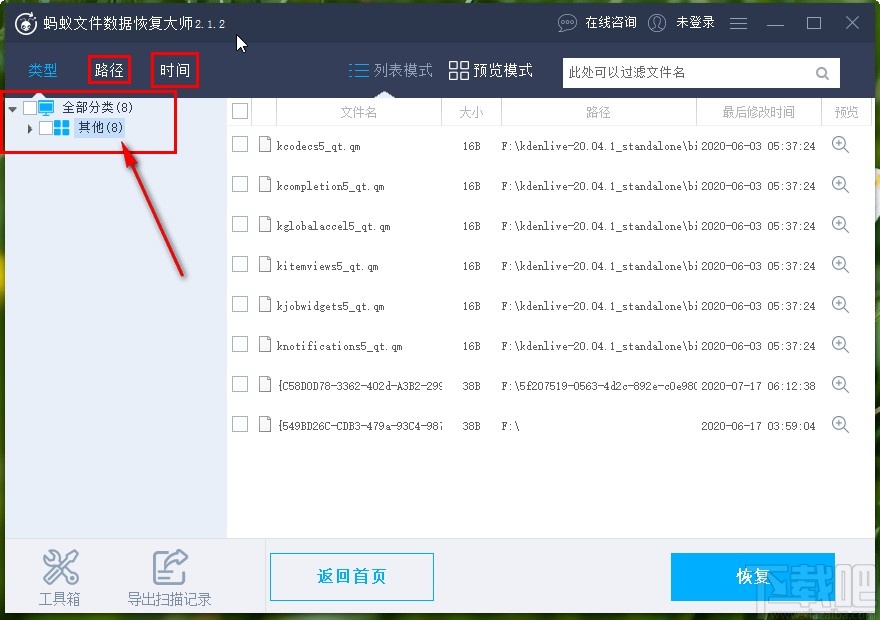
Task: Click the 返回首页 button
Action: [x=352, y=577]
